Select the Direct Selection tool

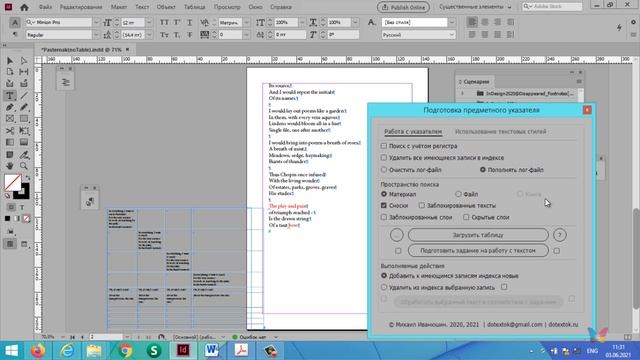(24, 61)
